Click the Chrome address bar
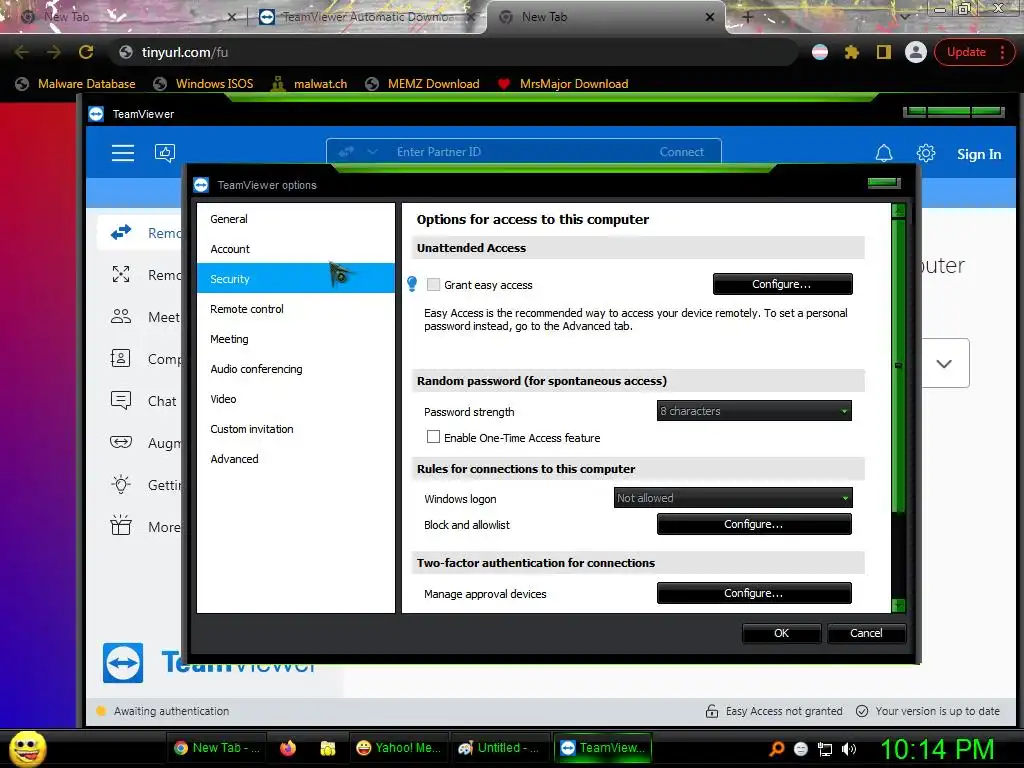This screenshot has width=1024, height=768. 455,52
